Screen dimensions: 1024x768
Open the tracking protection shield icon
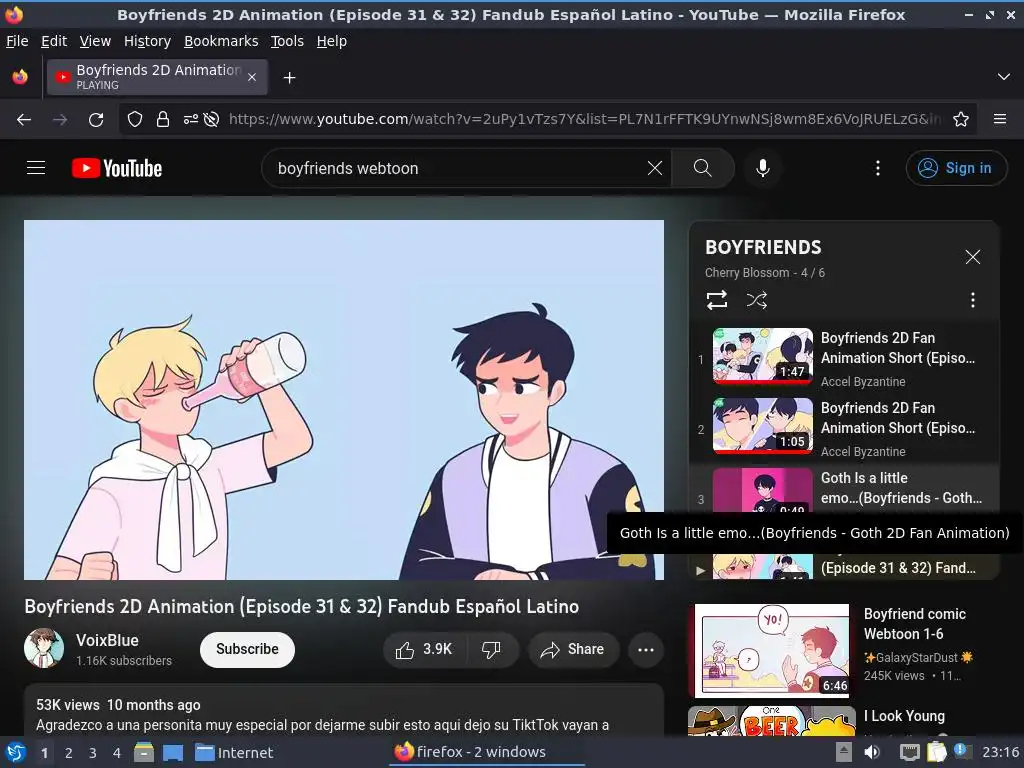pyautogui.click(x=135, y=120)
